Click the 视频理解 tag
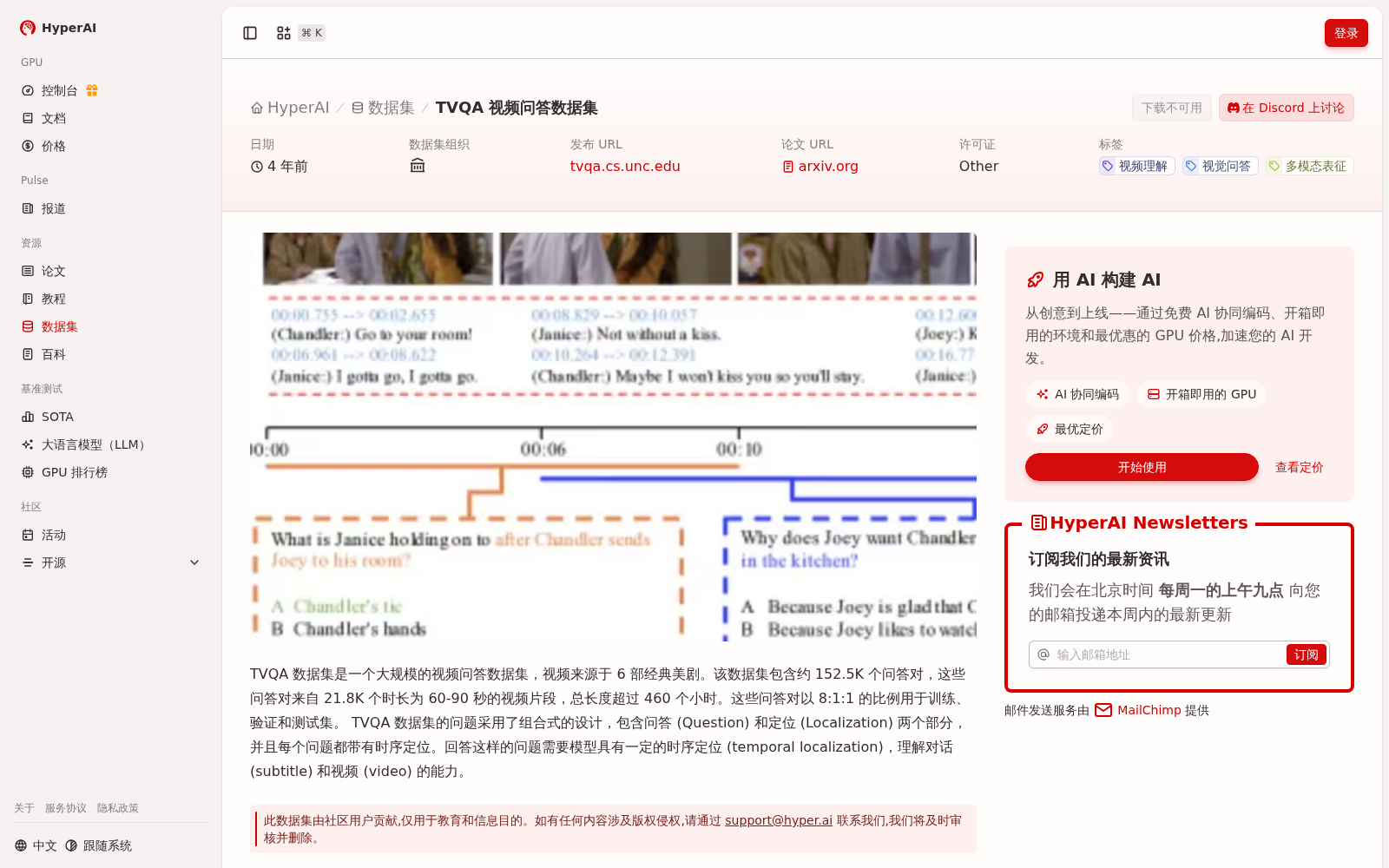Image resolution: width=1389 pixels, height=868 pixels. pos(1136,166)
